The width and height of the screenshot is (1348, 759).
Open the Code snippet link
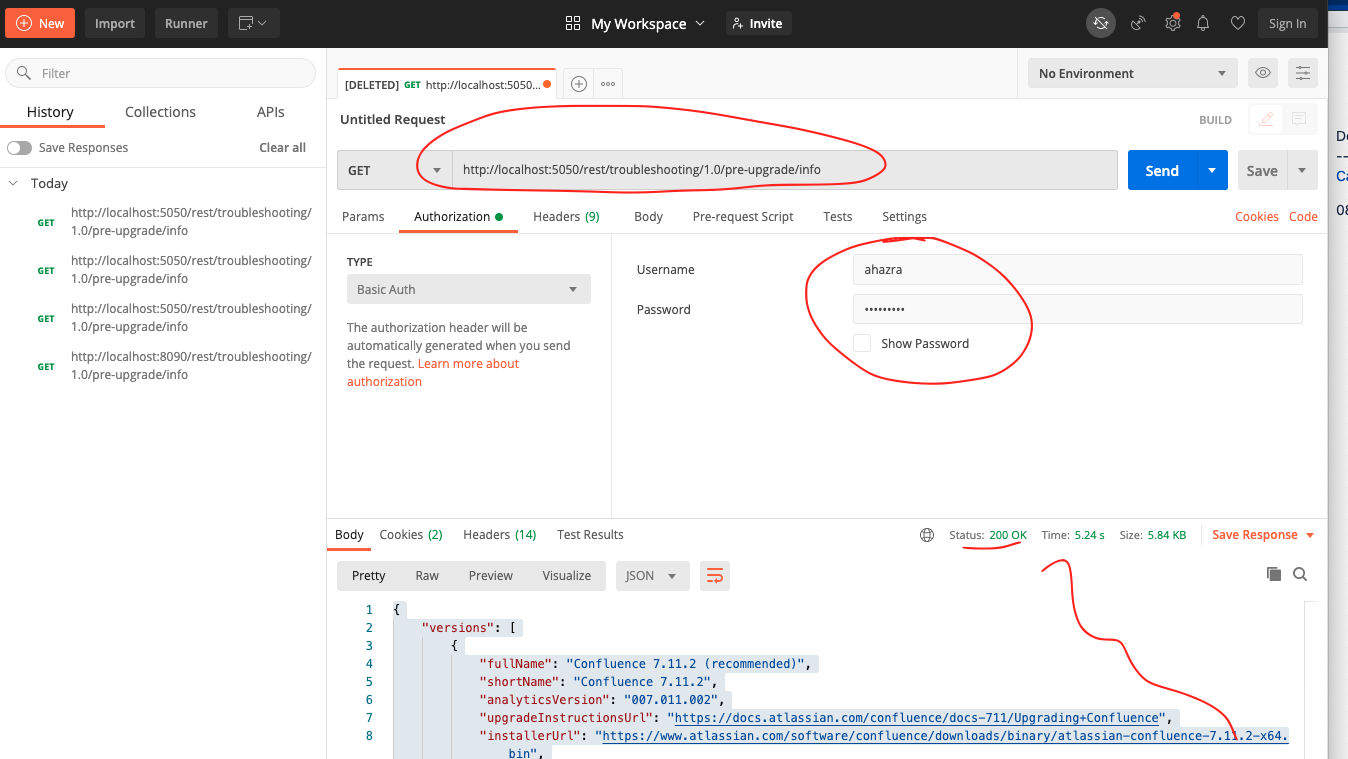click(1303, 216)
